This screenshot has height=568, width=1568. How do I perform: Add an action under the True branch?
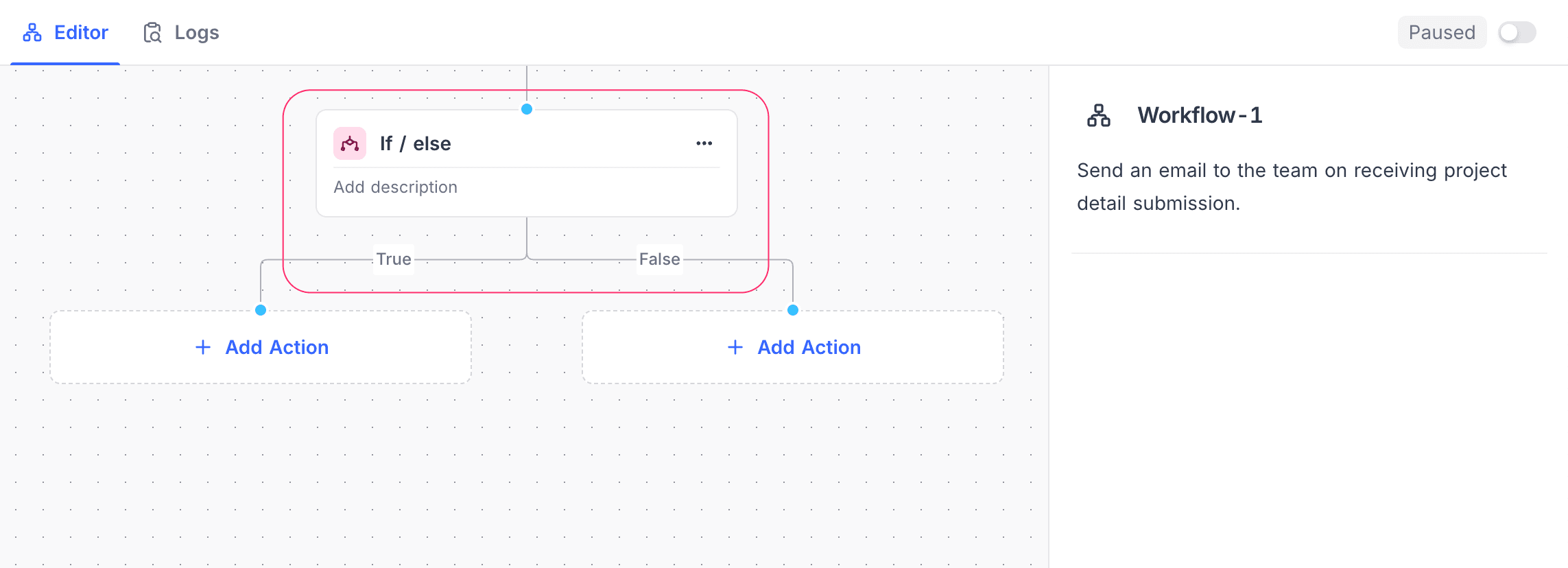261,347
